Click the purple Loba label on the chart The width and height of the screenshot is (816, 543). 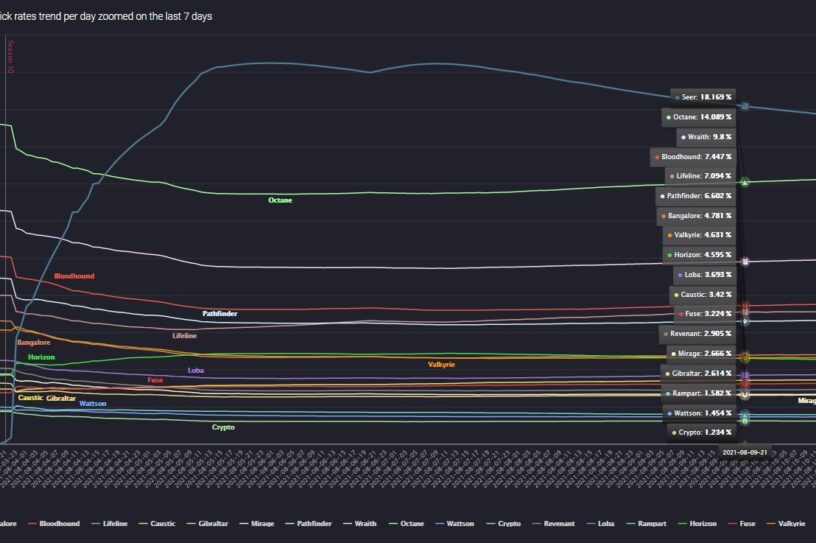[x=196, y=371]
